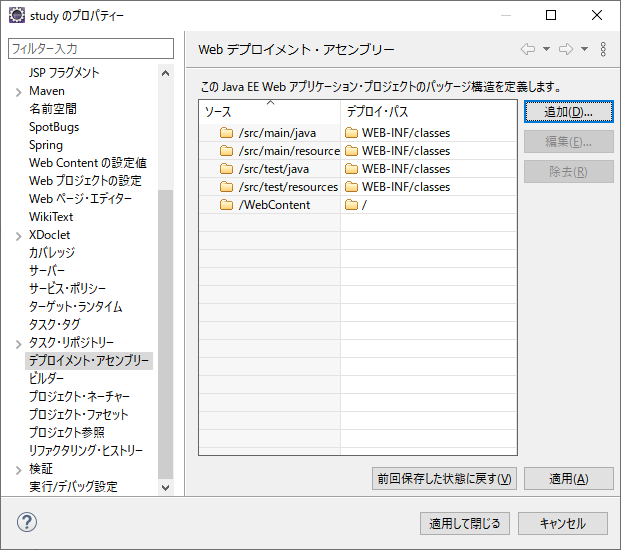Sort by the ソース column header

coord(270,112)
